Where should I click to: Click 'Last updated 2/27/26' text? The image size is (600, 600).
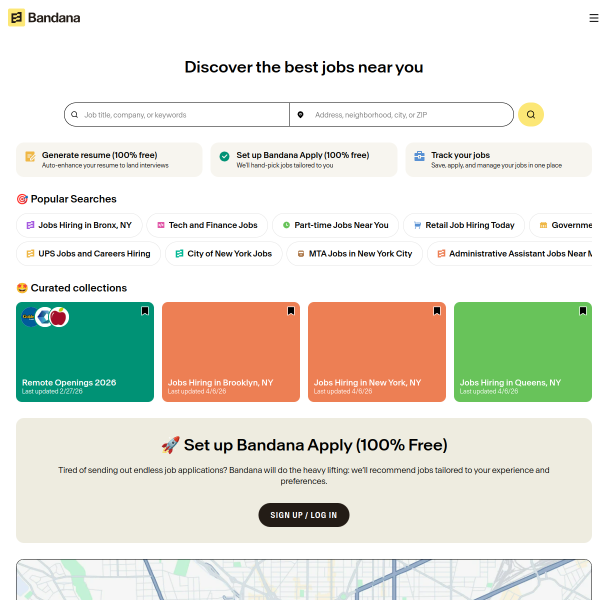tap(52, 391)
